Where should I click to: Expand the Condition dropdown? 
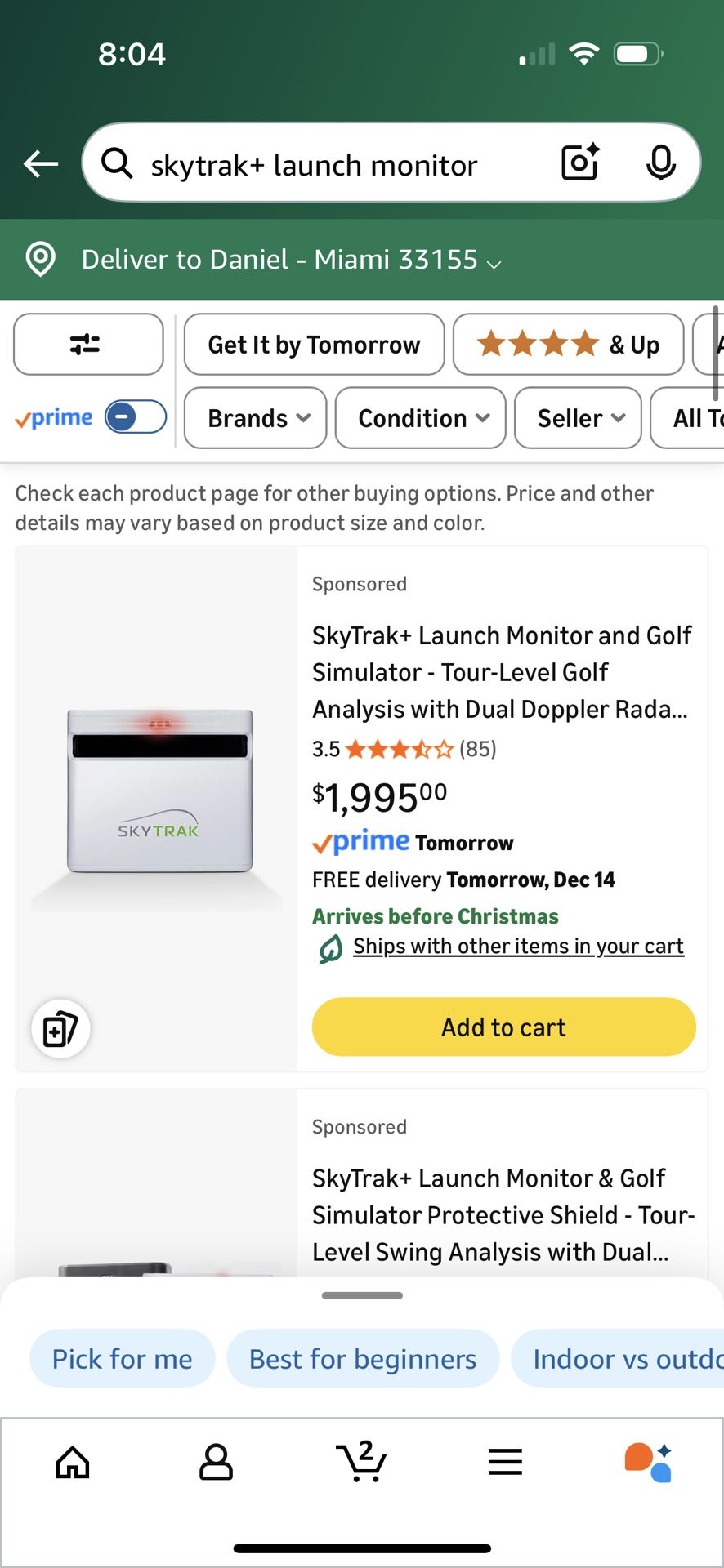[421, 418]
